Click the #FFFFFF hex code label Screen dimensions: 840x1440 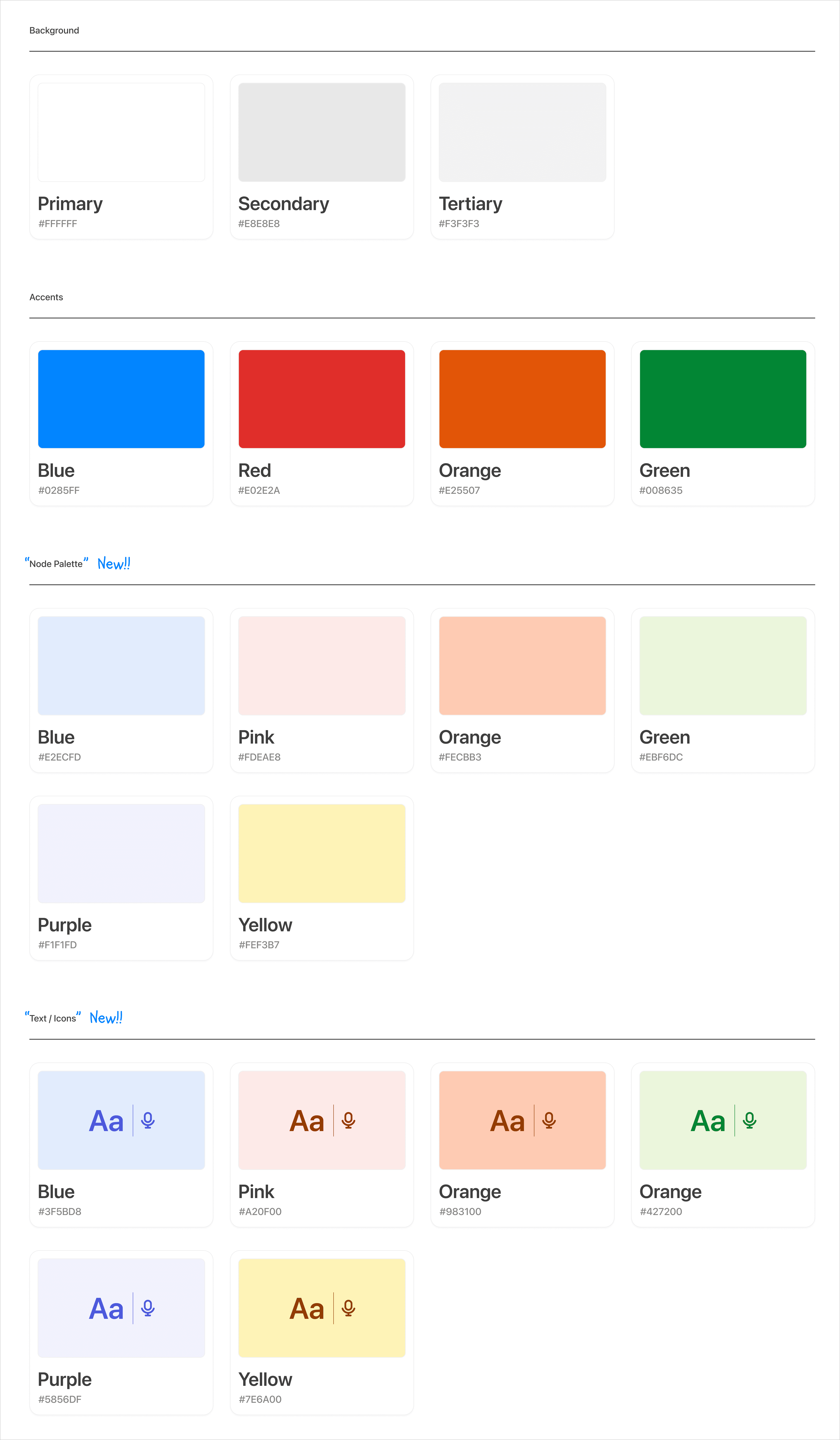pos(58,224)
